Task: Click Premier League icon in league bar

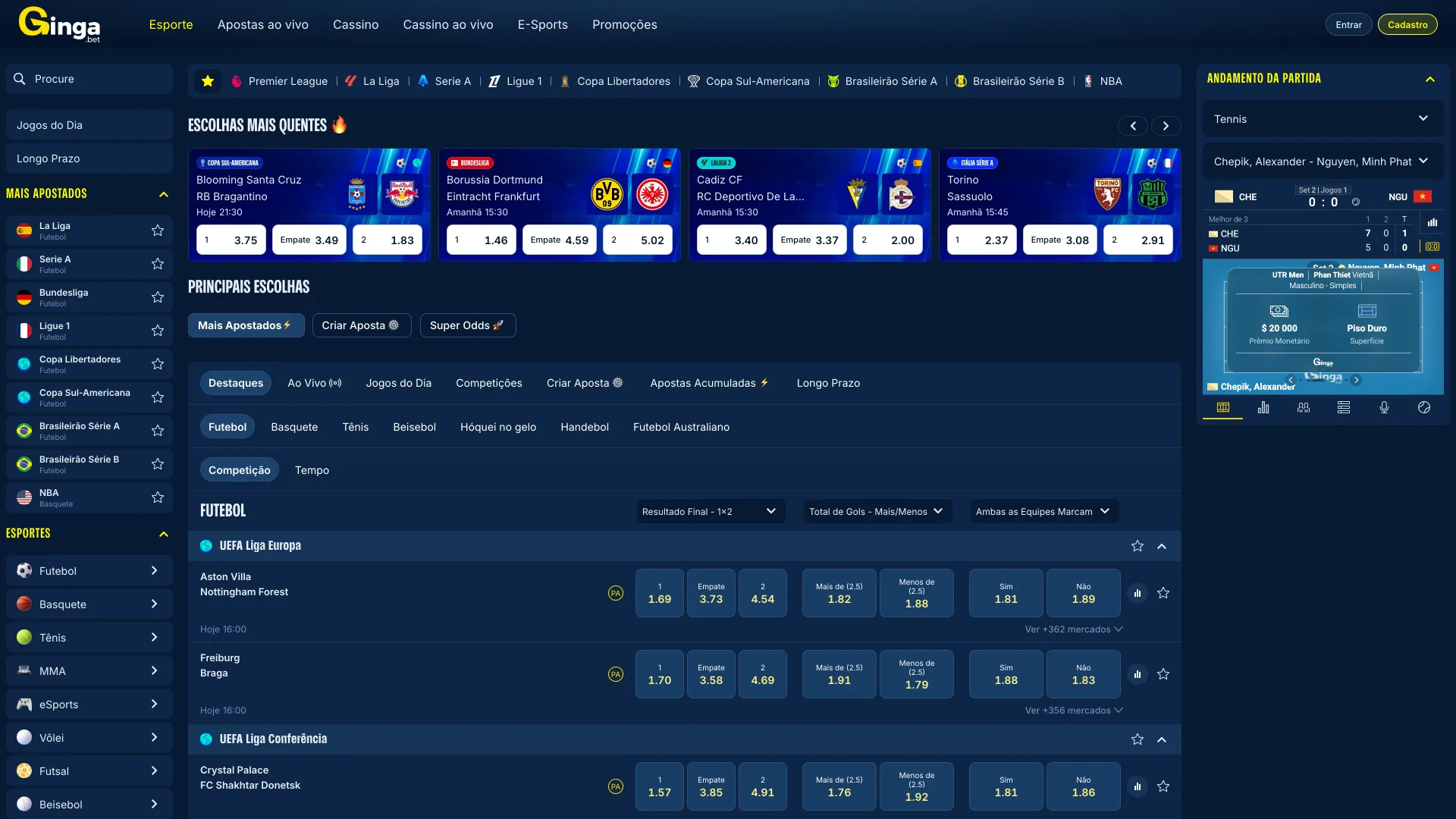Action: (237, 81)
